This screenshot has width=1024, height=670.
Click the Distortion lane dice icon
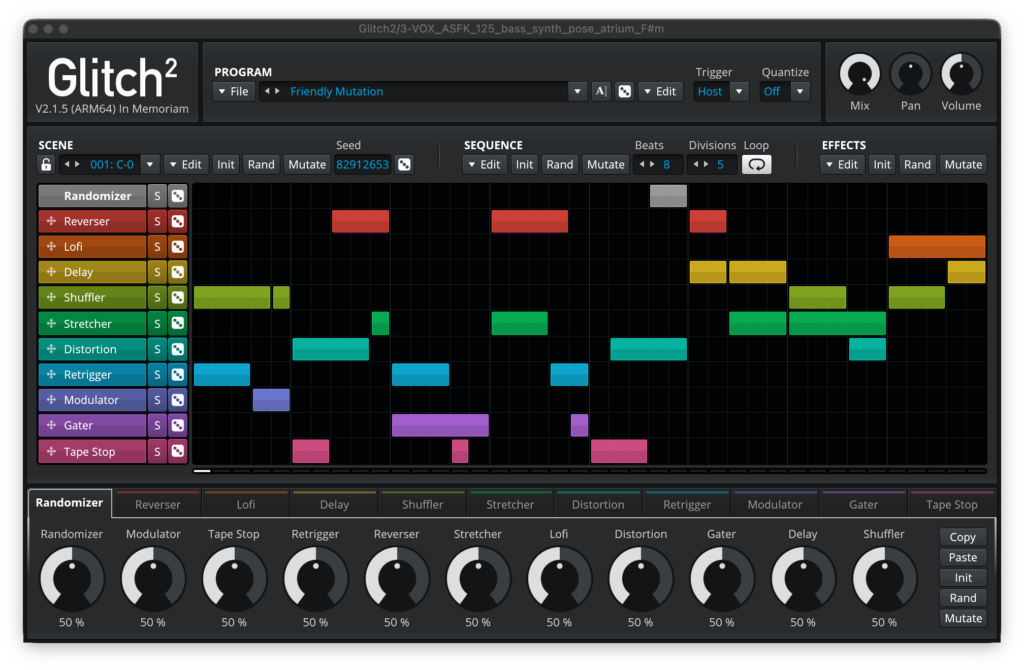click(x=178, y=349)
